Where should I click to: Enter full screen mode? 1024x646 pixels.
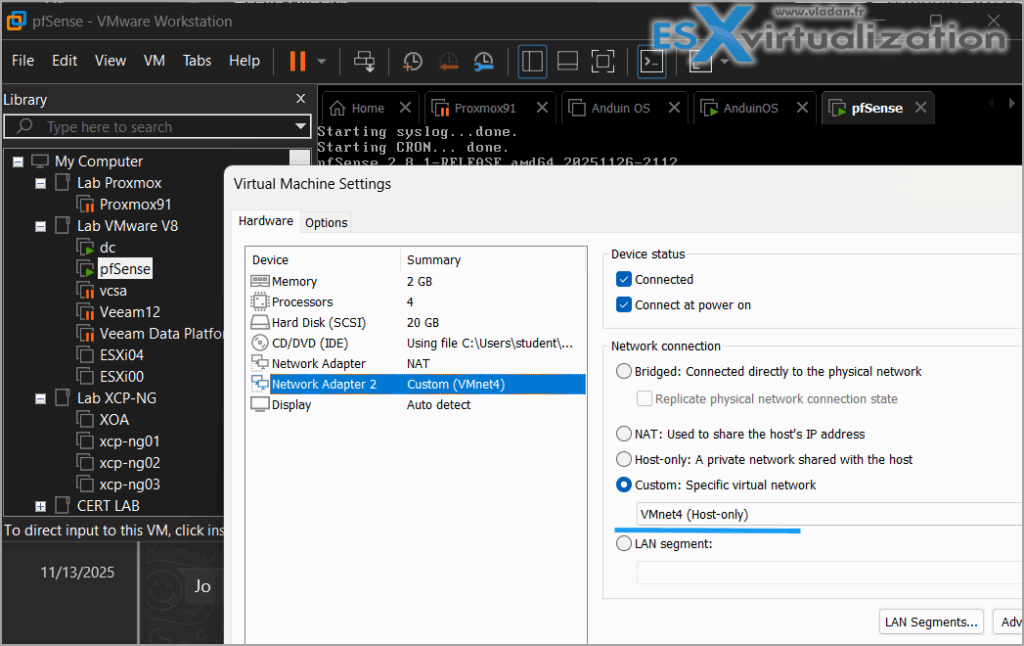602,61
